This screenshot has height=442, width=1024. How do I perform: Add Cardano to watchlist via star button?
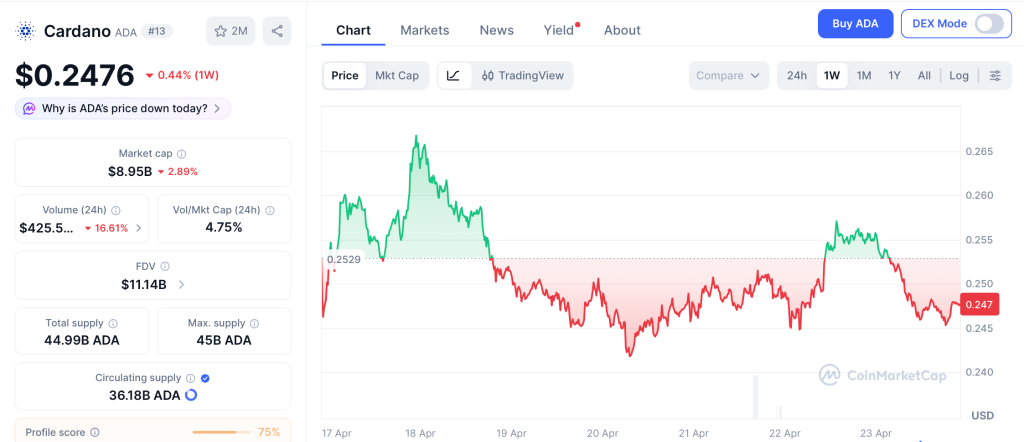pos(230,31)
